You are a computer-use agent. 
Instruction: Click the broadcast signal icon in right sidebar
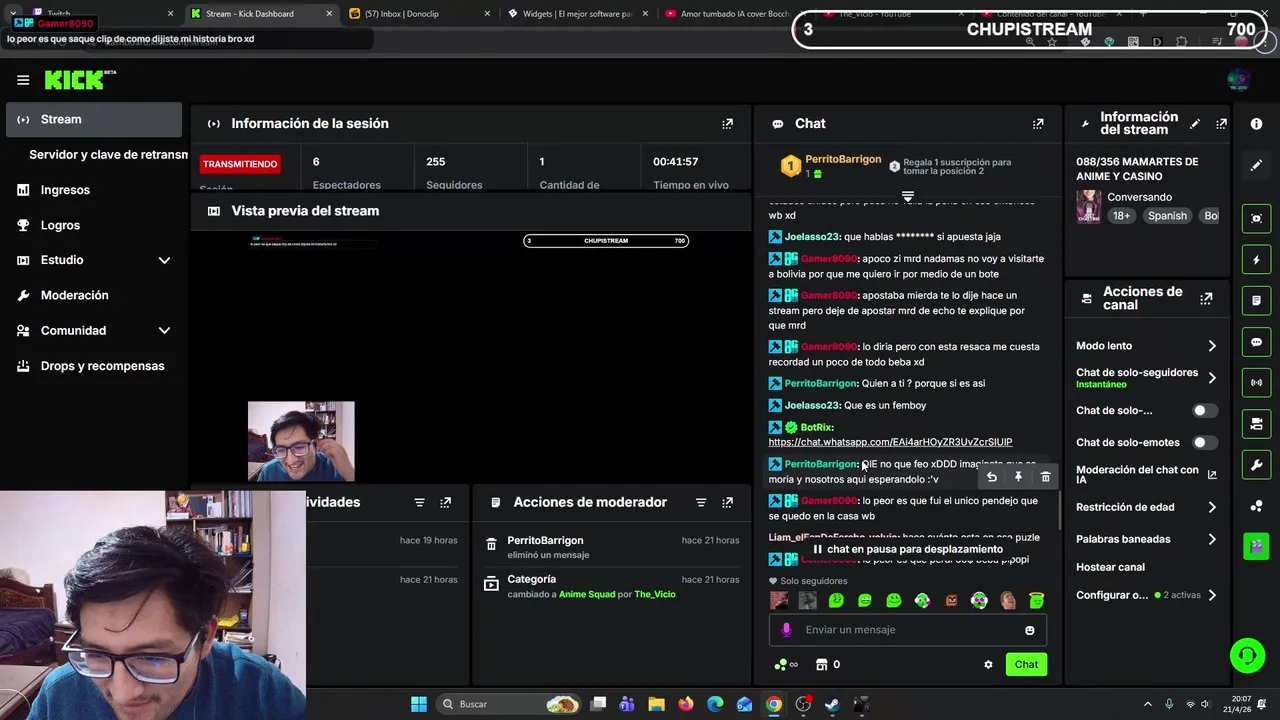(x=1256, y=382)
